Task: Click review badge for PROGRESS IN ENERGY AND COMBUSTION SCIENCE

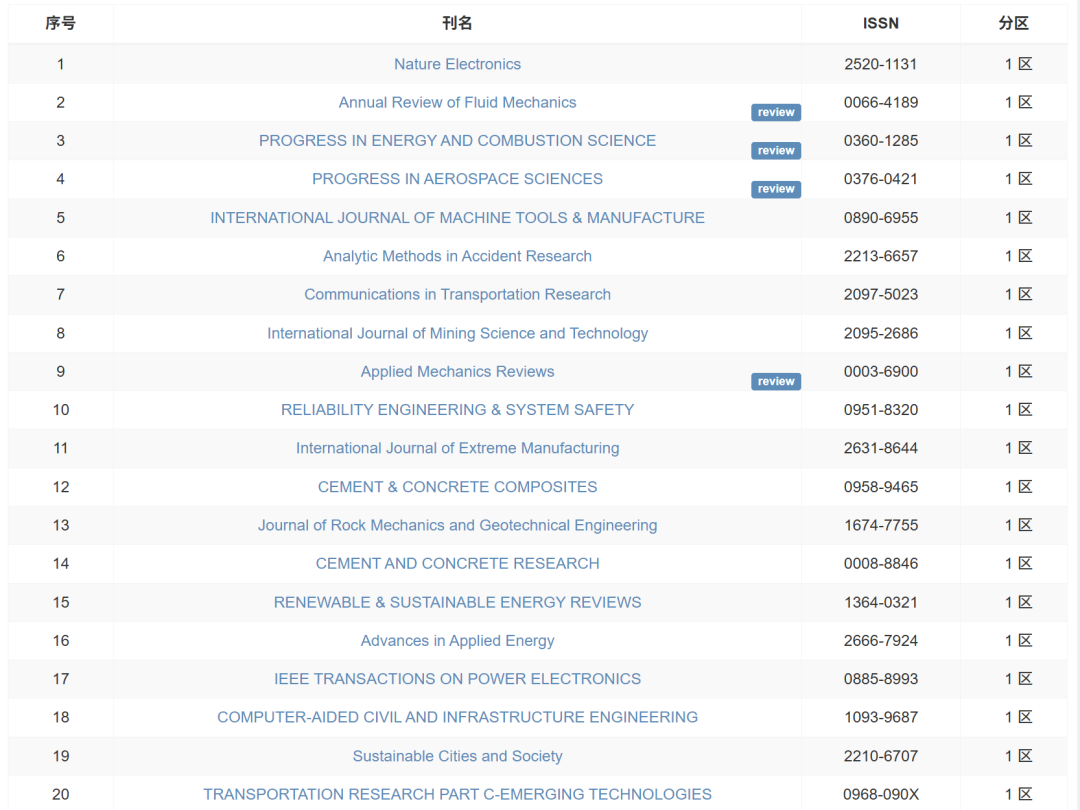Action: (776, 150)
